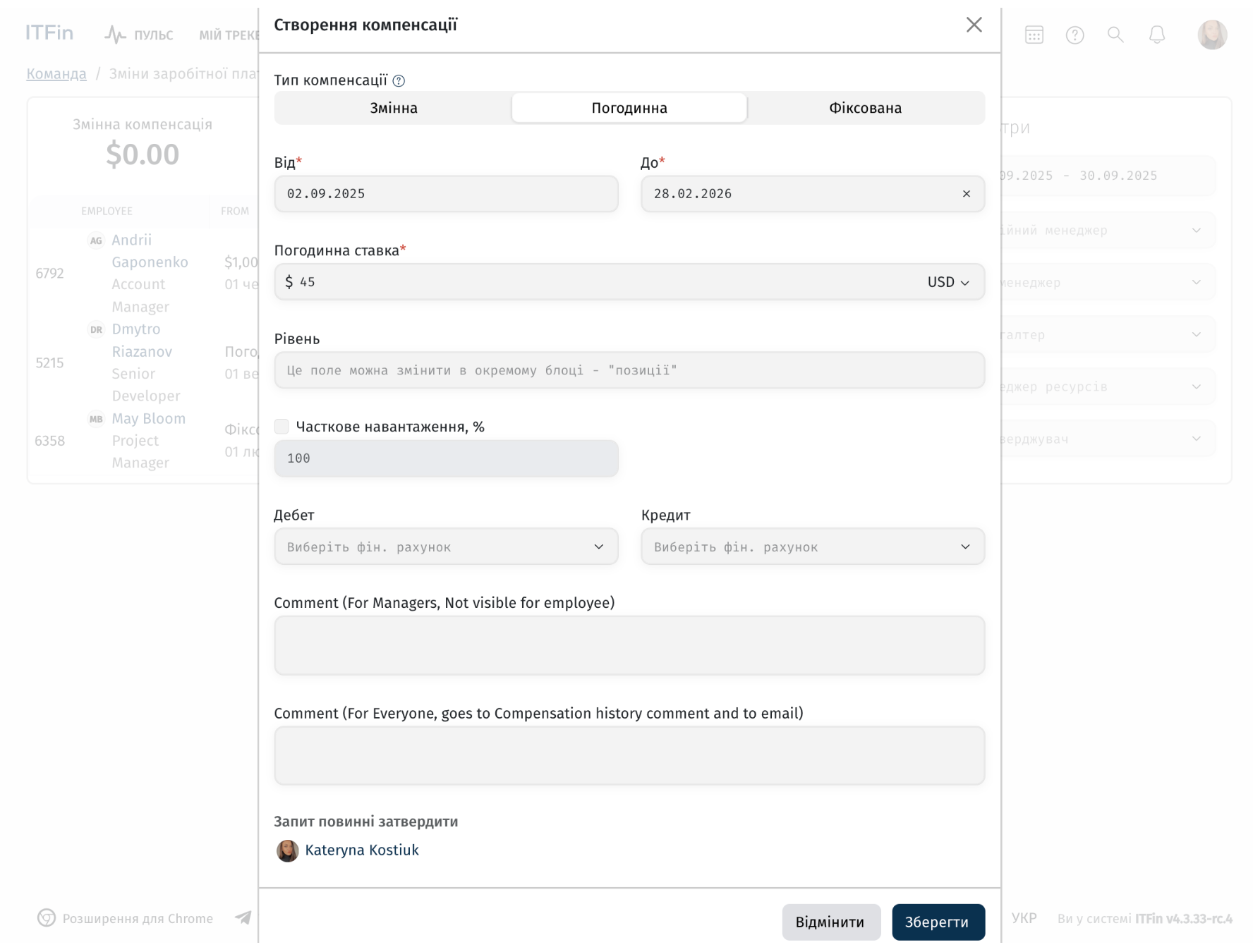The height and width of the screenshot is (952, 1253).
Task: Clear the До date value
Action: coord(967,194)
